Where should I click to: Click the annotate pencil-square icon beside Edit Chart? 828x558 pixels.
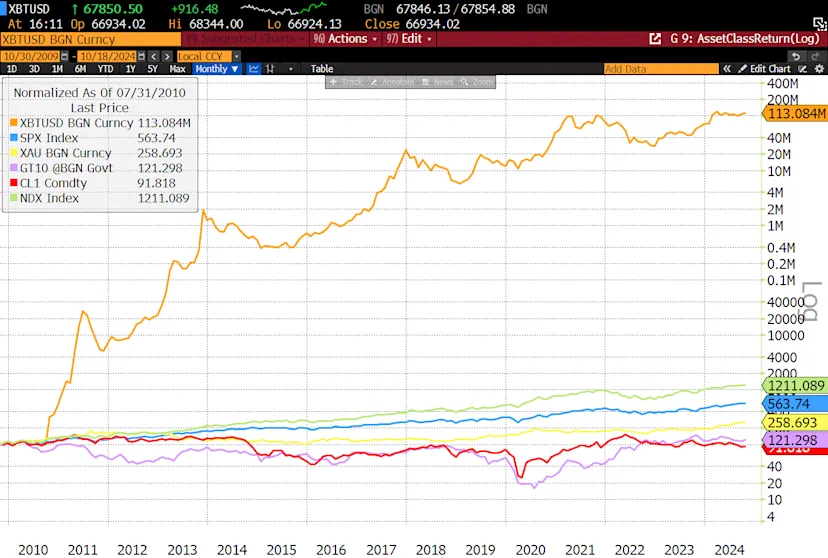click(803, 69)
